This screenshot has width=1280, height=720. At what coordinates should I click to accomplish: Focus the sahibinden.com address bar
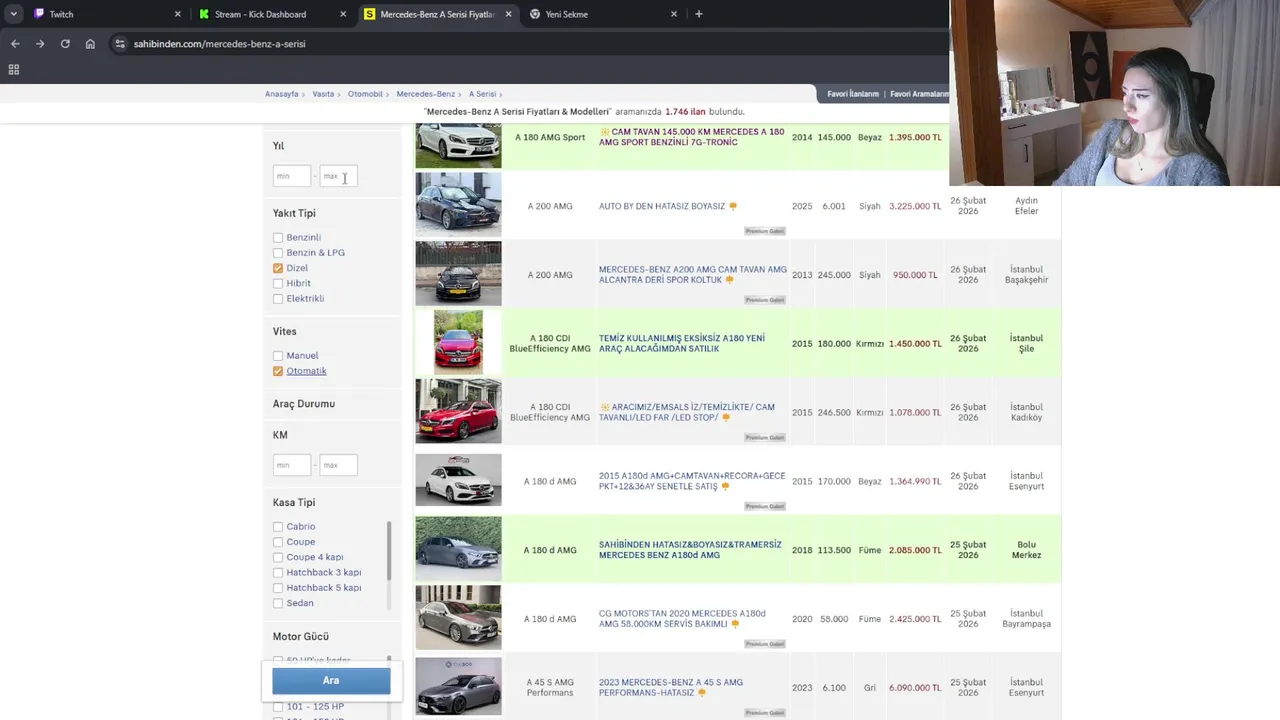[x=219, y=44]
